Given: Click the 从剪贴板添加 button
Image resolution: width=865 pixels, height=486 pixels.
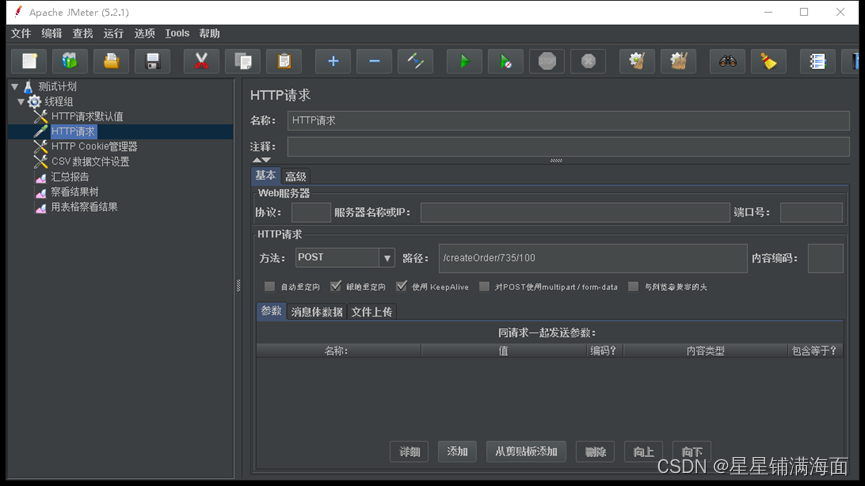Looking at the screenshot, I should pyautogui.click(x=526, y=452).
